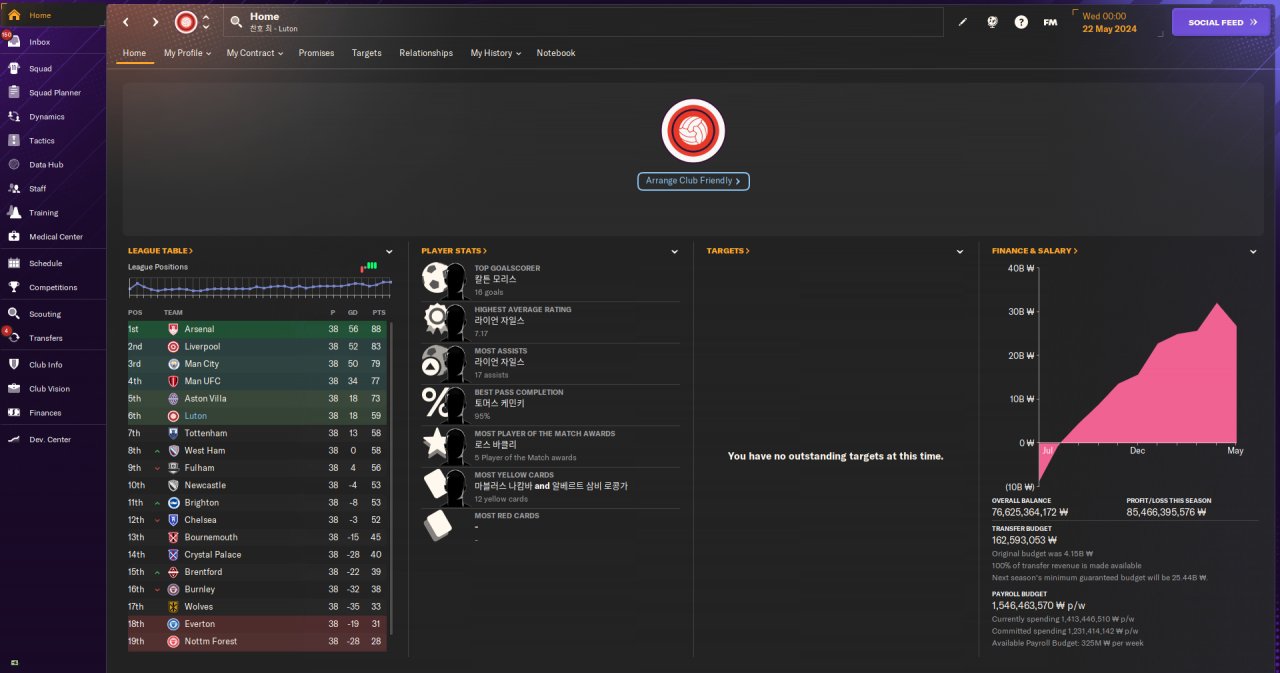Switch to the Targets tab
1280x673 pixels.
pos(367,53)
